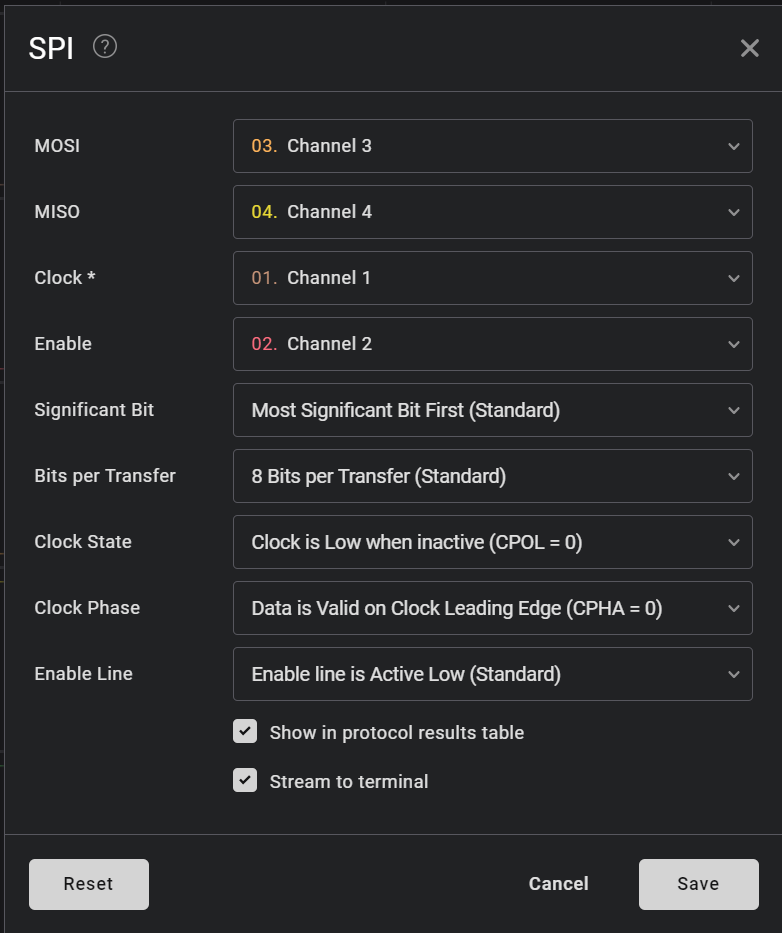Click the help question mark icon next to SPI
Viewport: 782px width, 933px height.
[x=105, y=47]
